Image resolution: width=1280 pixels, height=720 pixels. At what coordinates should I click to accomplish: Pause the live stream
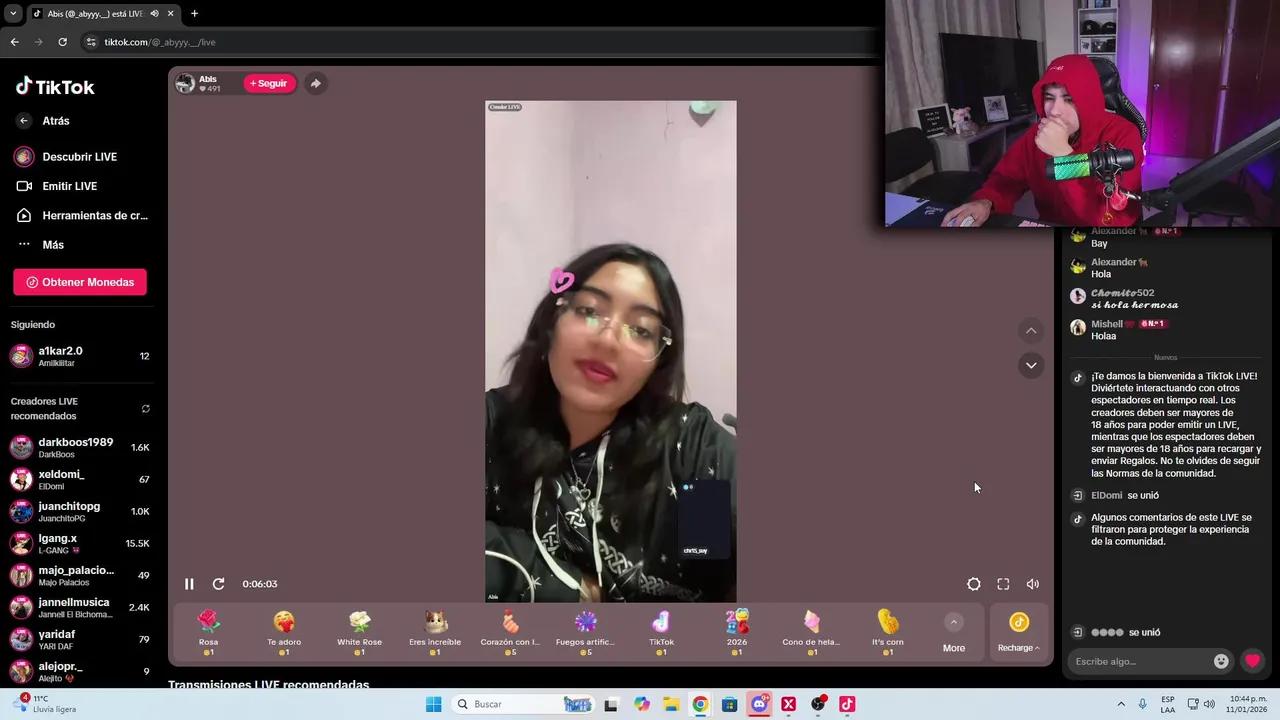point(189,584)
